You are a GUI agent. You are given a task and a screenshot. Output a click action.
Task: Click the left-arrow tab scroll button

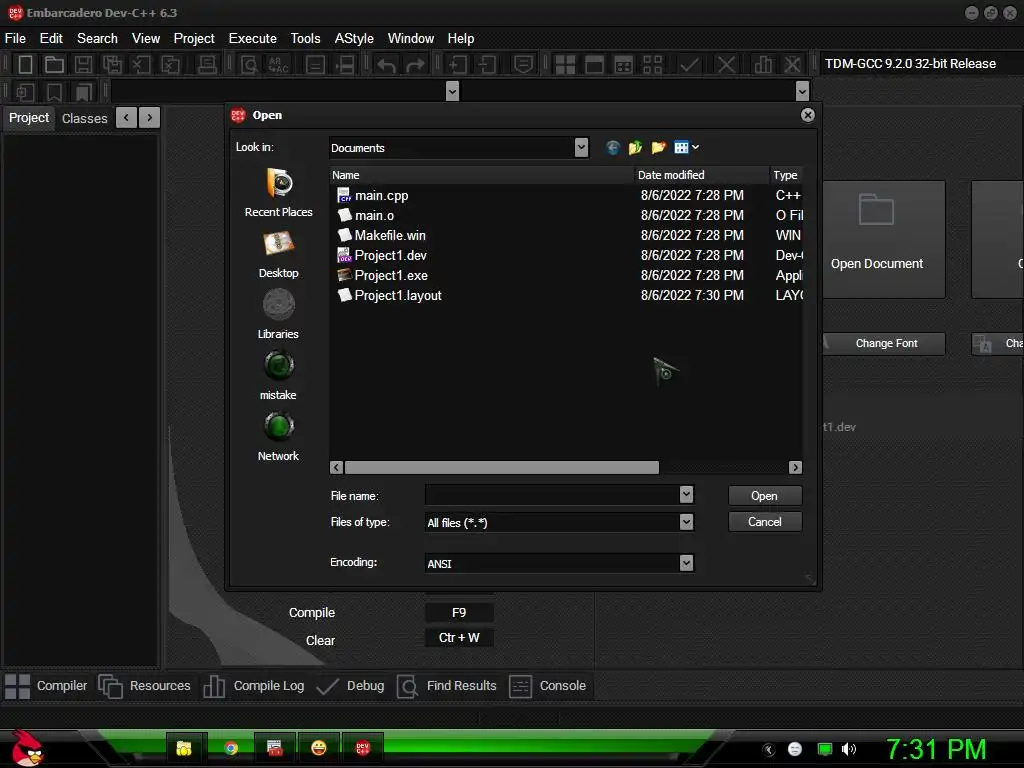tap(126, 118)
